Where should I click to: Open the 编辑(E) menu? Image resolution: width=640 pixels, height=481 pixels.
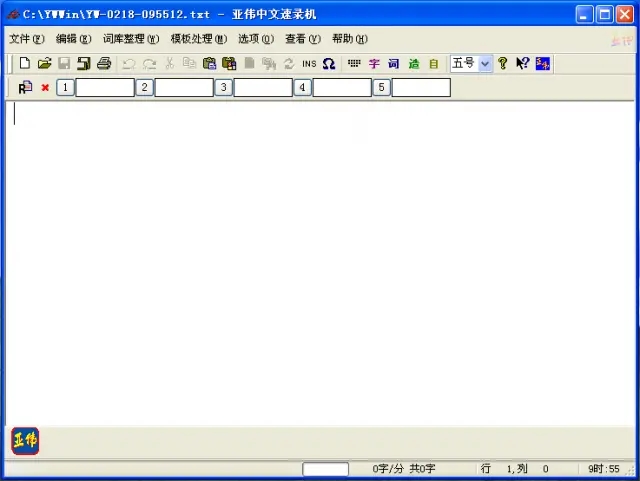coord(73,39)
